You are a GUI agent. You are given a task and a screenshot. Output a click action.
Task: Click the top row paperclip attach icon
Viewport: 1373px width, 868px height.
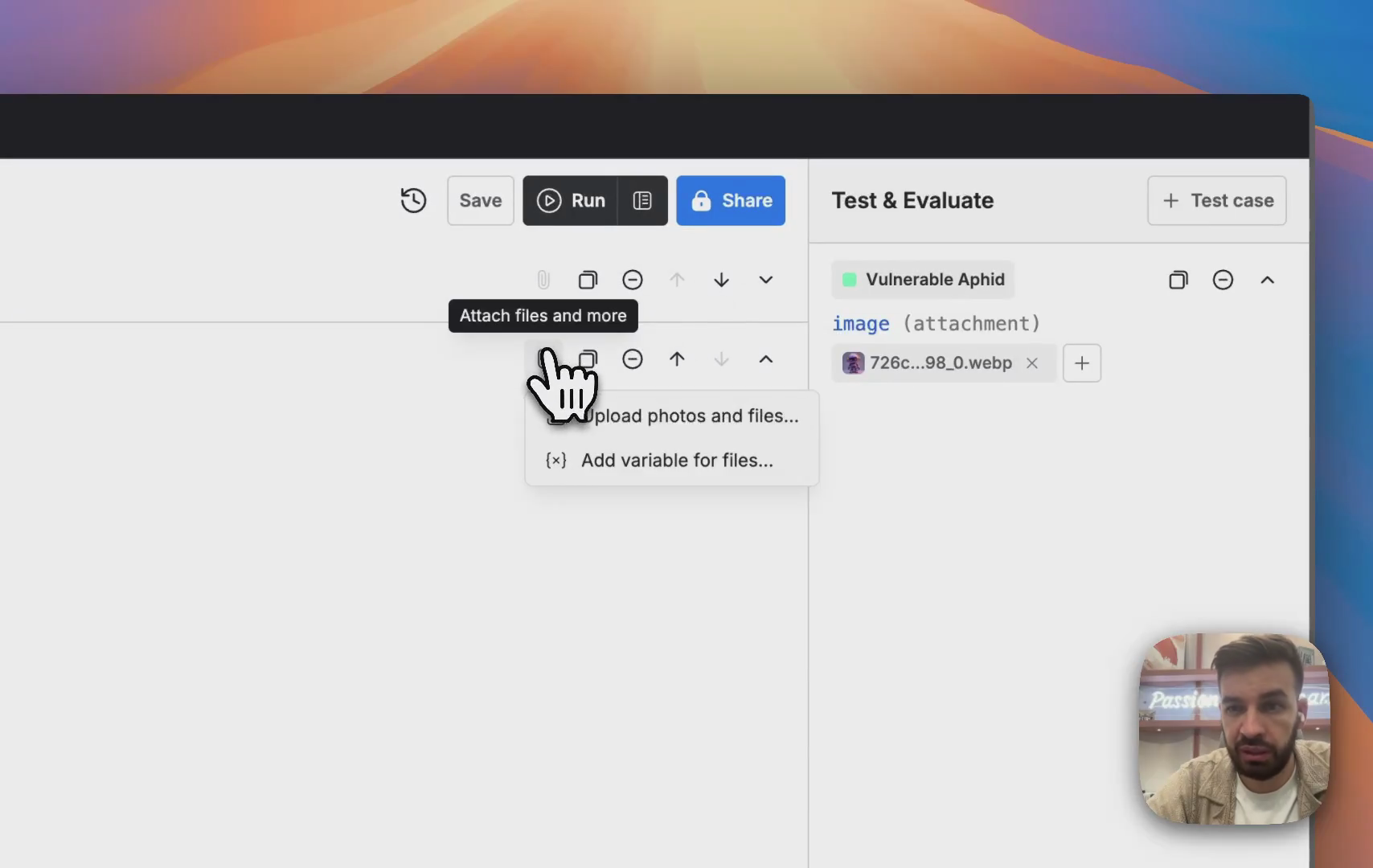tap(543, 280)
